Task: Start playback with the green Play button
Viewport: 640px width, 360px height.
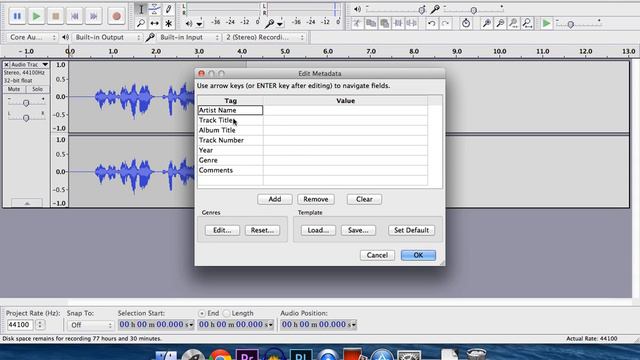Action: [x=36, y=16]
